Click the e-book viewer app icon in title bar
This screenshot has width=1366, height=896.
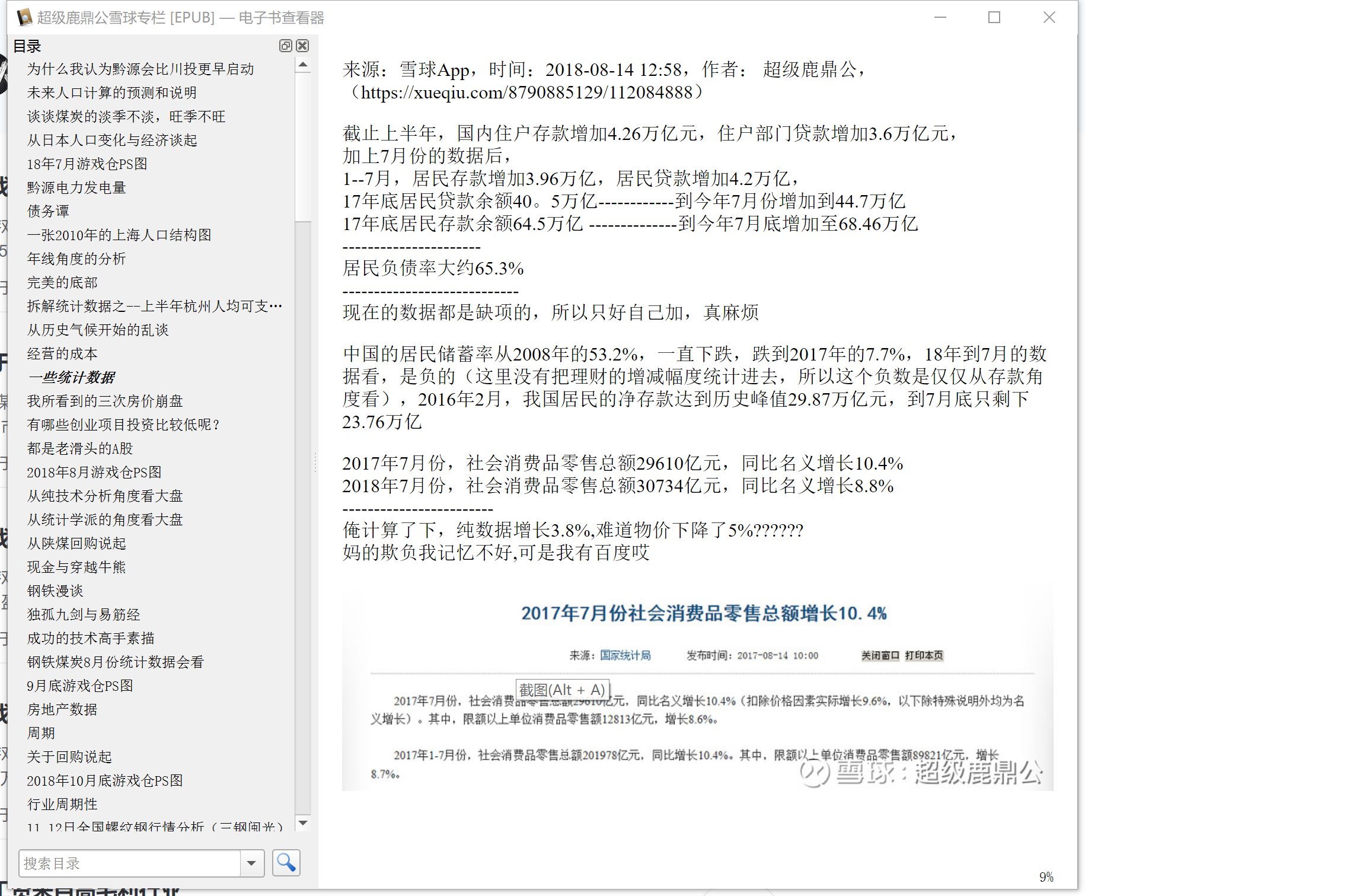point(24,17)
